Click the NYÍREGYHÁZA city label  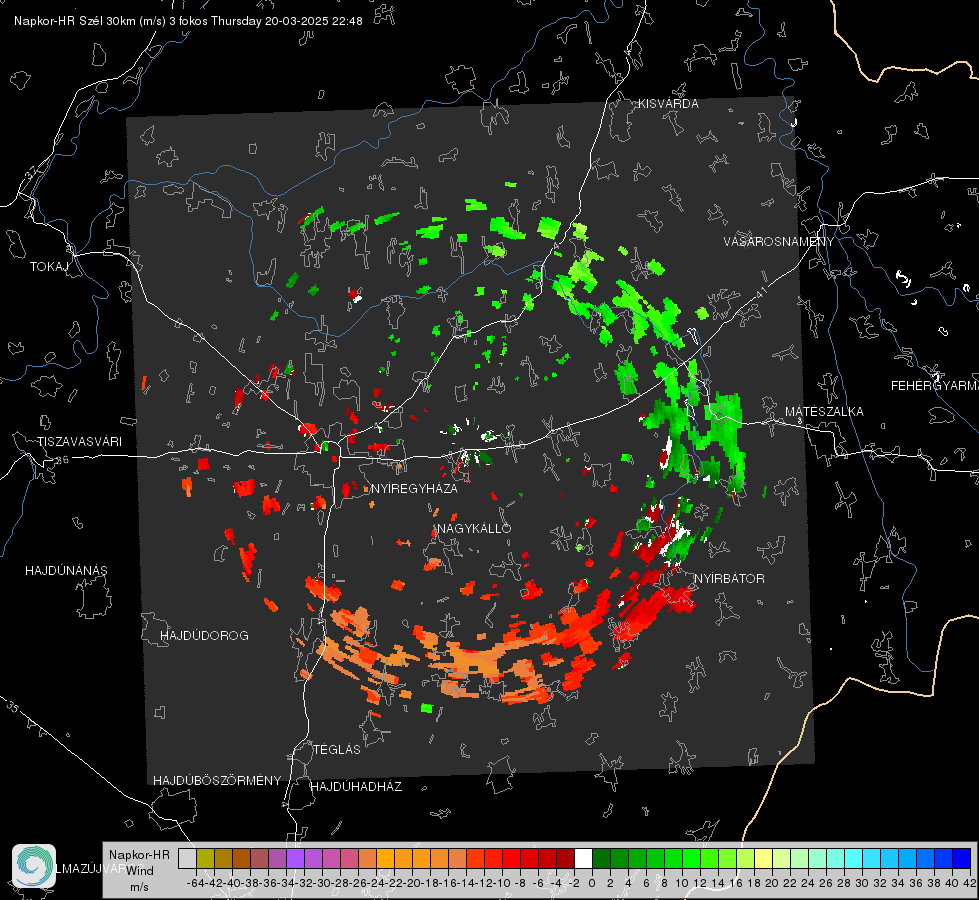[x=414, y=488]
